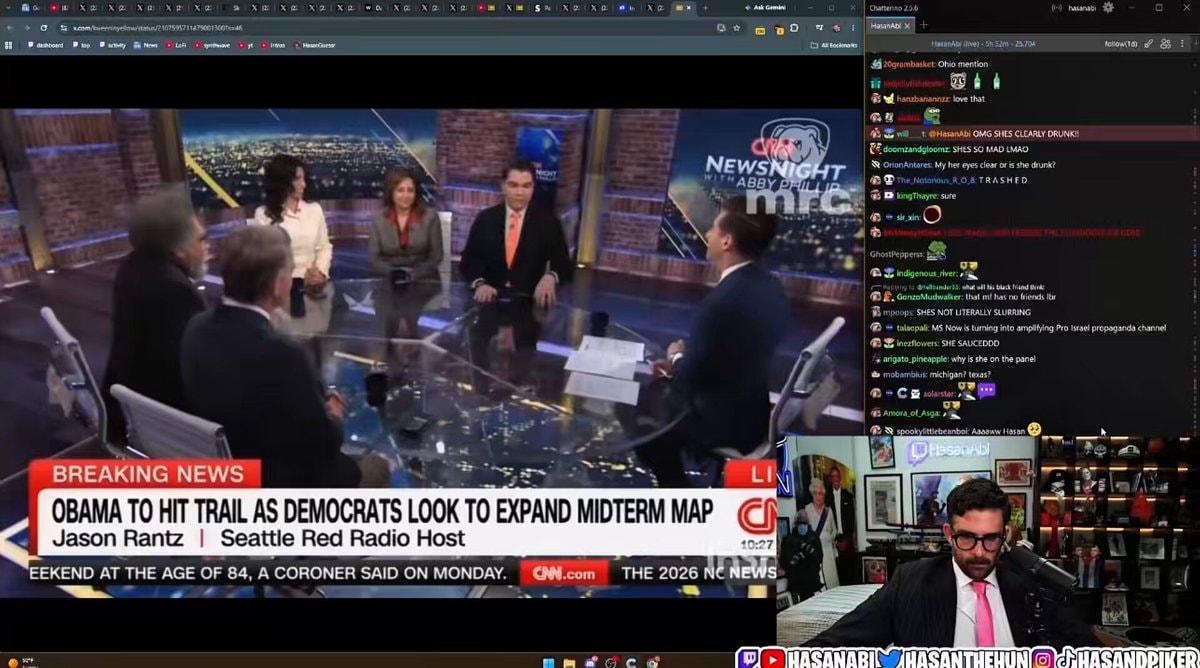
Task: Open File Explorer from the taskbar
Action: (569, 661)
